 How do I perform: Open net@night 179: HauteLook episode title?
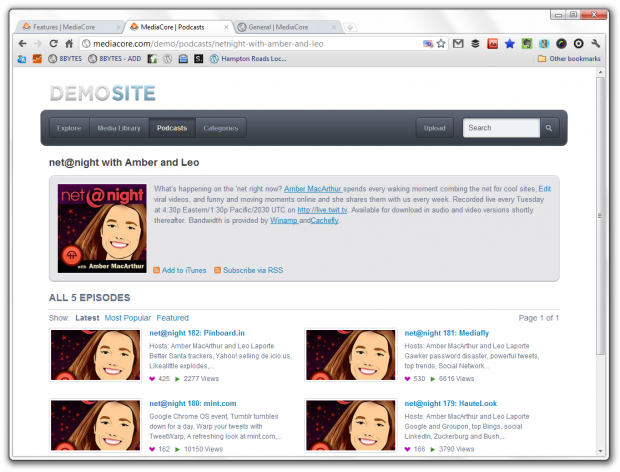(450, 404)
